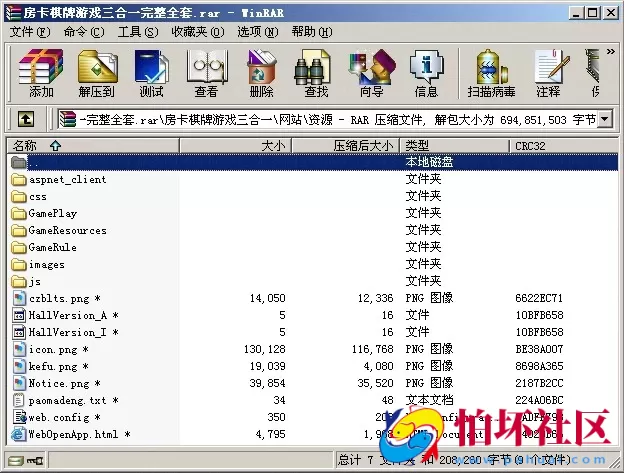Click the archive path text field
Screen dimensions: 624x473
[327, 119]
